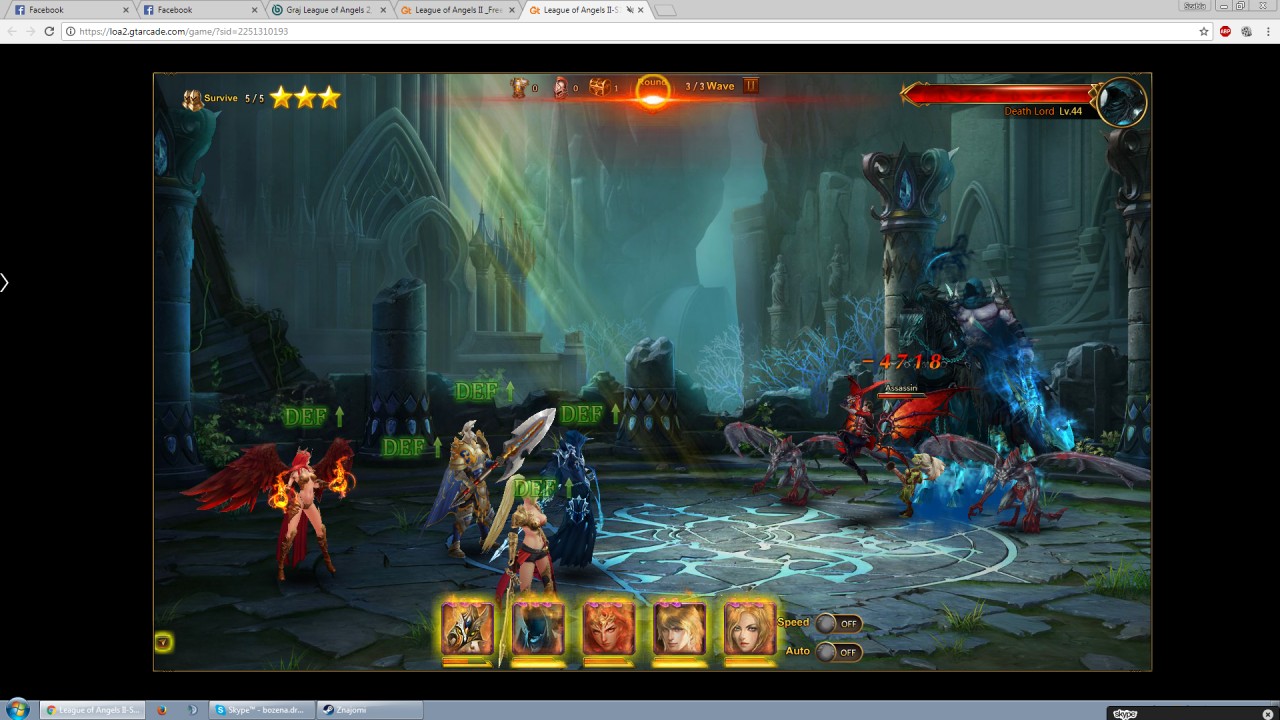Open the Skype taskbar window
This screenshot has width=1280, height=720.
pos(263,710)
